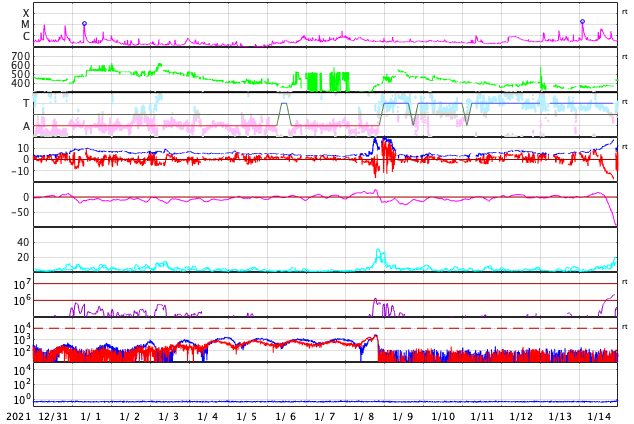Click the 1/10 date label

tap(443, 417)
